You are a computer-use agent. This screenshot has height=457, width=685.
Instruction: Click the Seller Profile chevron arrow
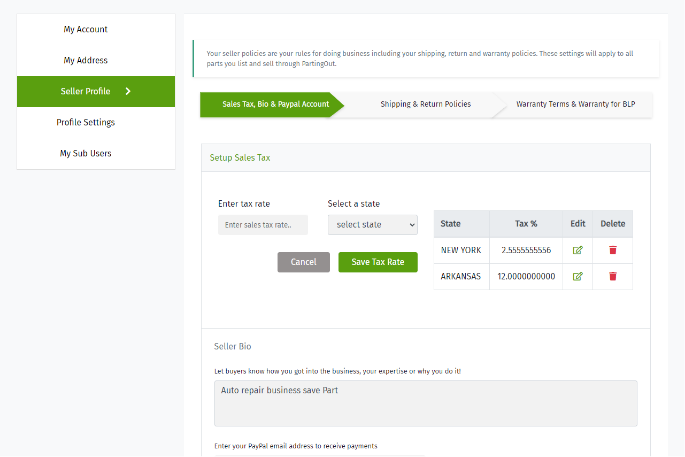128,91
